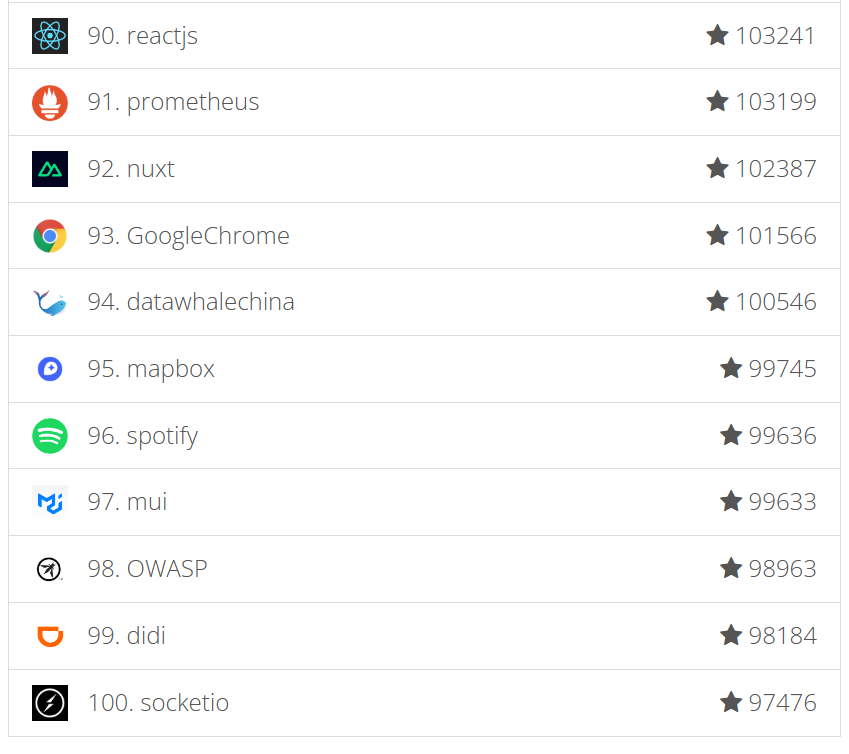Click the OWASP wasp logo icon
The height and width of the screenshot is (754, 849).
click(x=50, y=569)
